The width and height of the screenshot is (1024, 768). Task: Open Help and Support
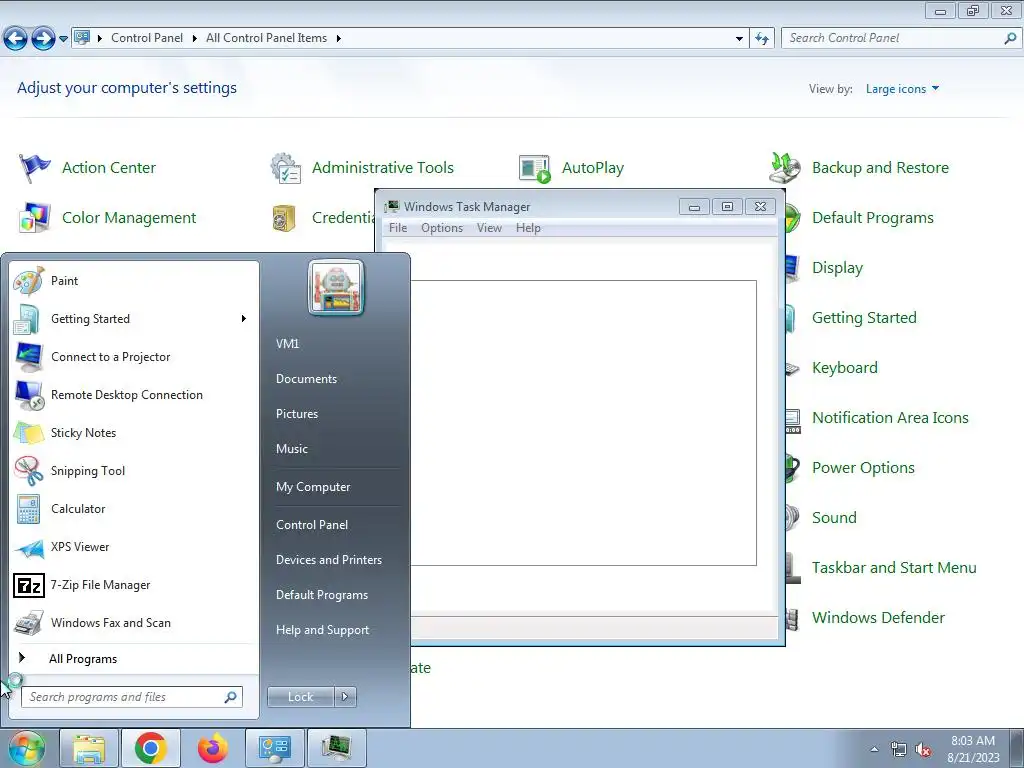(x=322, y=630)
